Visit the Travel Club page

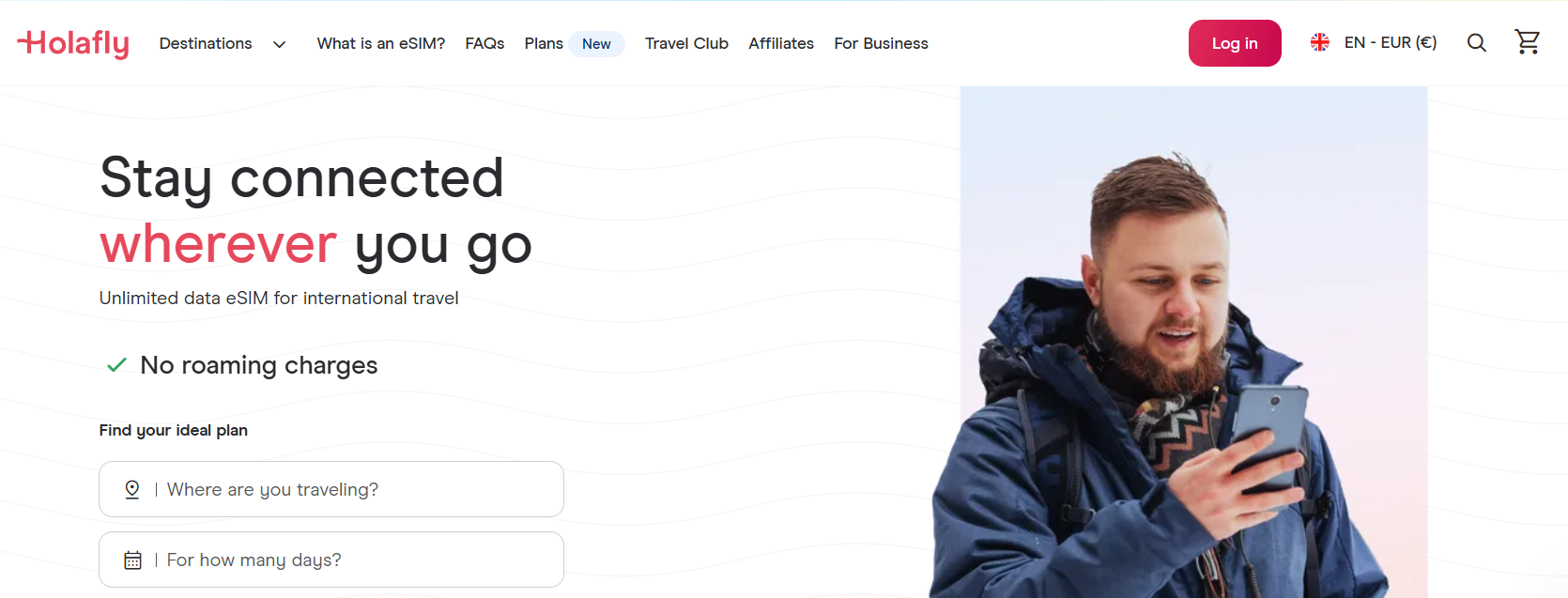coord(686,43)
